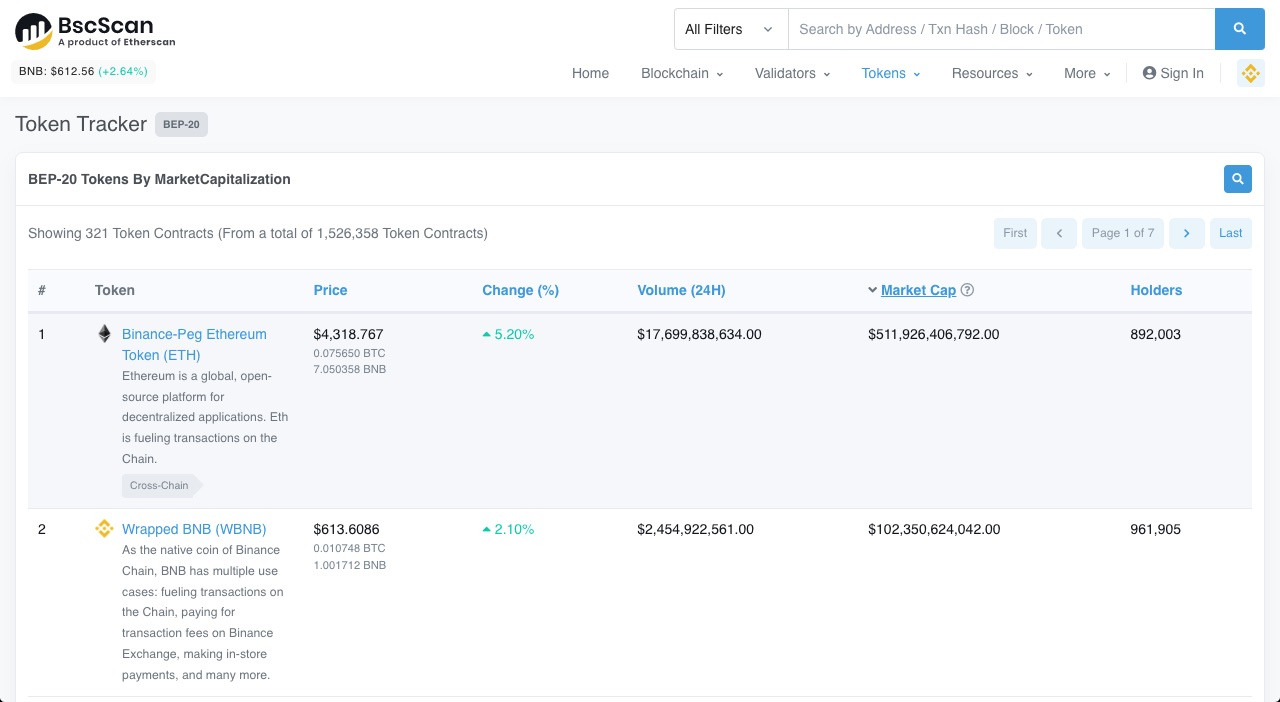
Task: Click WBNB volume $2,454,922,561.00
Action: coord(695,529)
